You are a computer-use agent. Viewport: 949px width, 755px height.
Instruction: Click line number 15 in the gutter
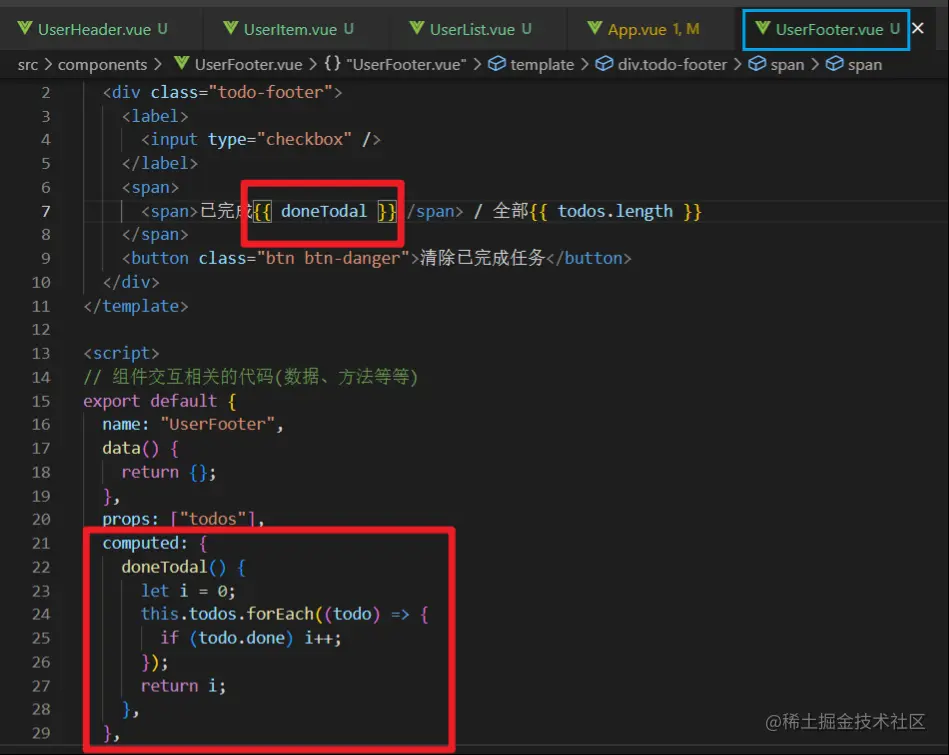pos(41,401)
